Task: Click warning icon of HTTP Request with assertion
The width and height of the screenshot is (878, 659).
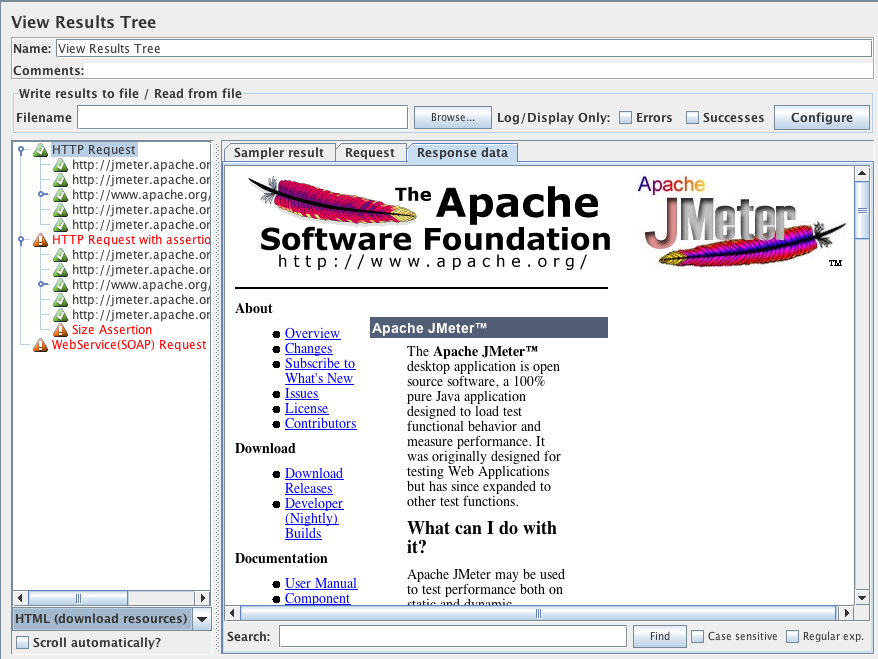Action: tap(40, 240)
